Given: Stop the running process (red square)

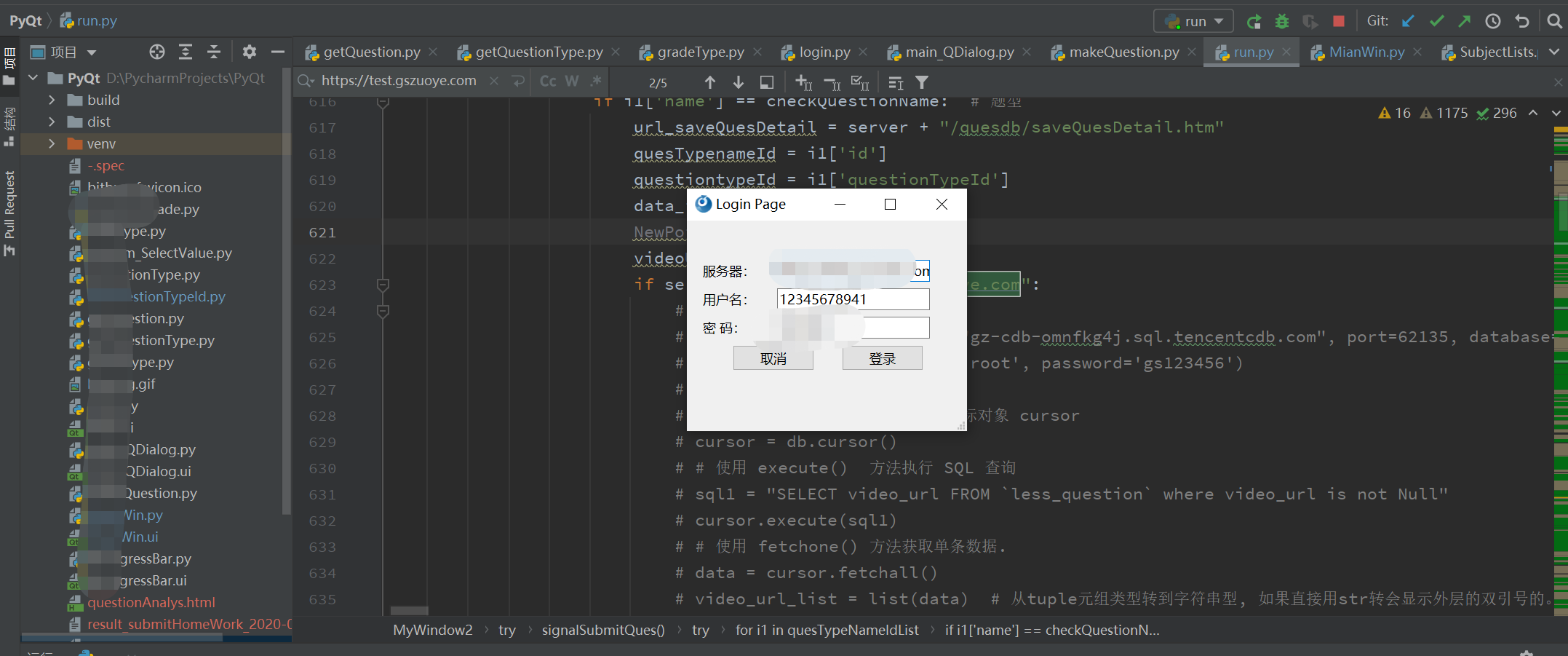Looking at the screenshot, I should (1339, 21).
